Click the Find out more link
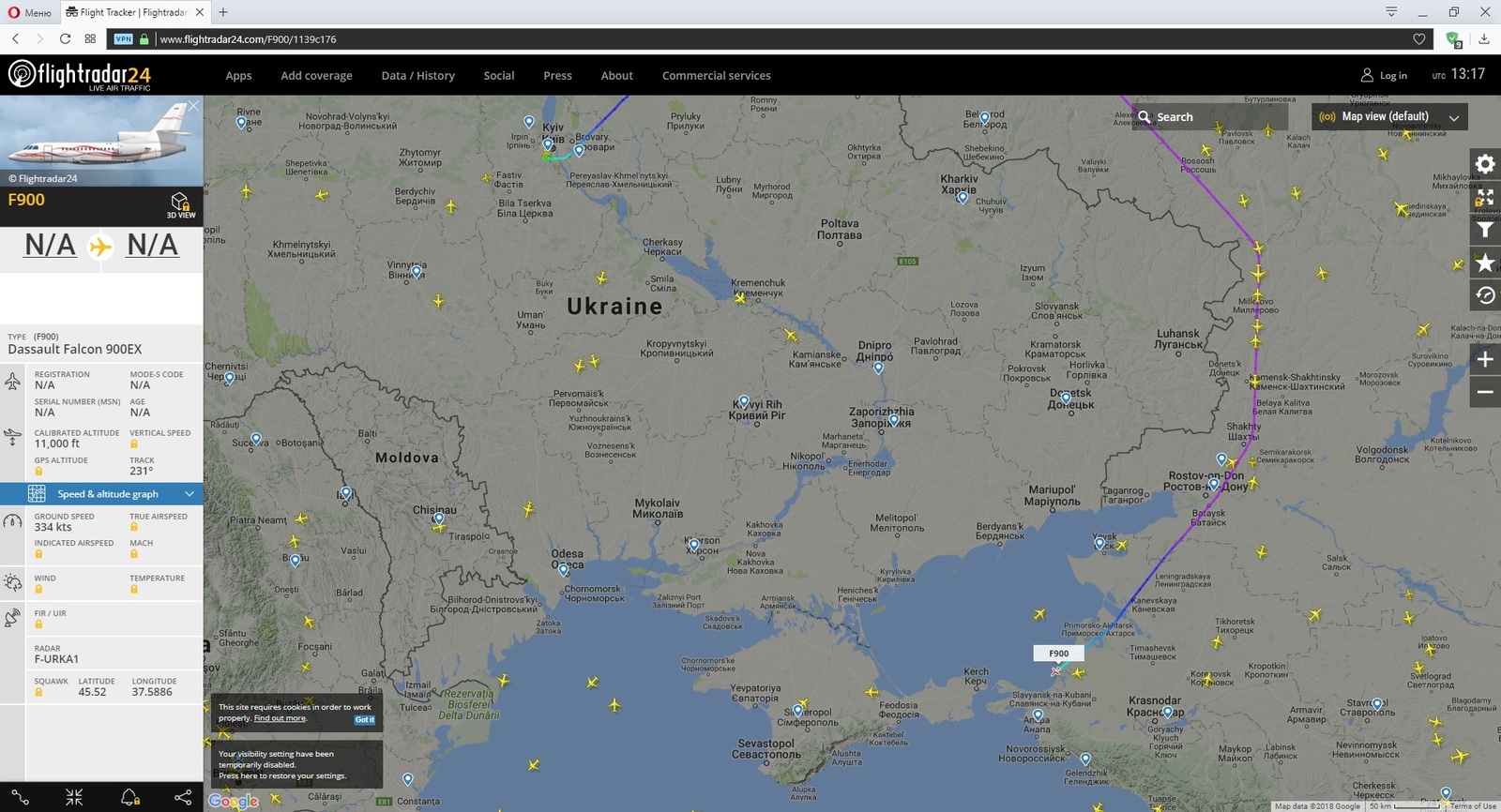 pyautogui.click(x=280, y=718)
